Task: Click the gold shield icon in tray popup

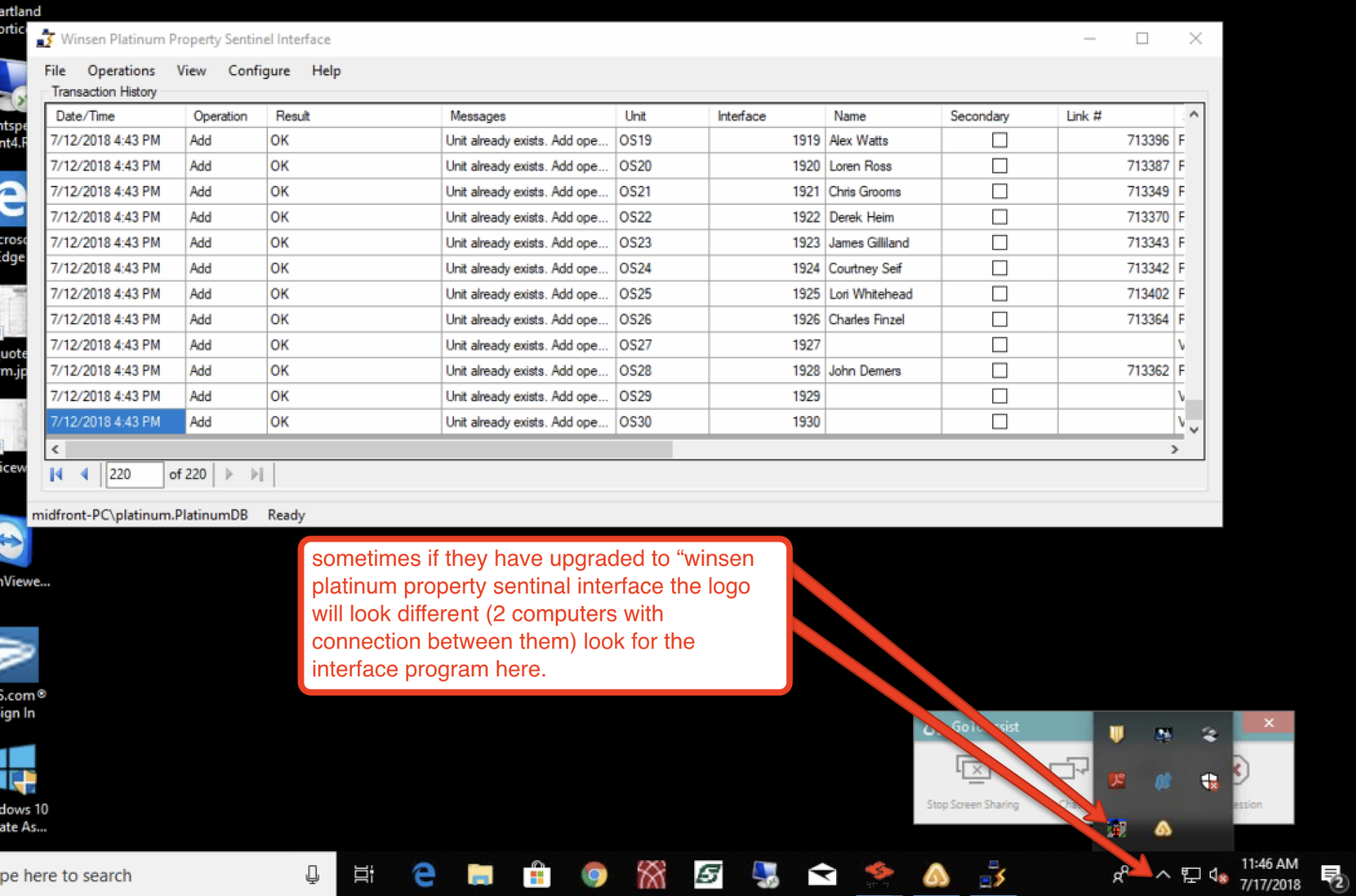Action: pos(1117,733)
